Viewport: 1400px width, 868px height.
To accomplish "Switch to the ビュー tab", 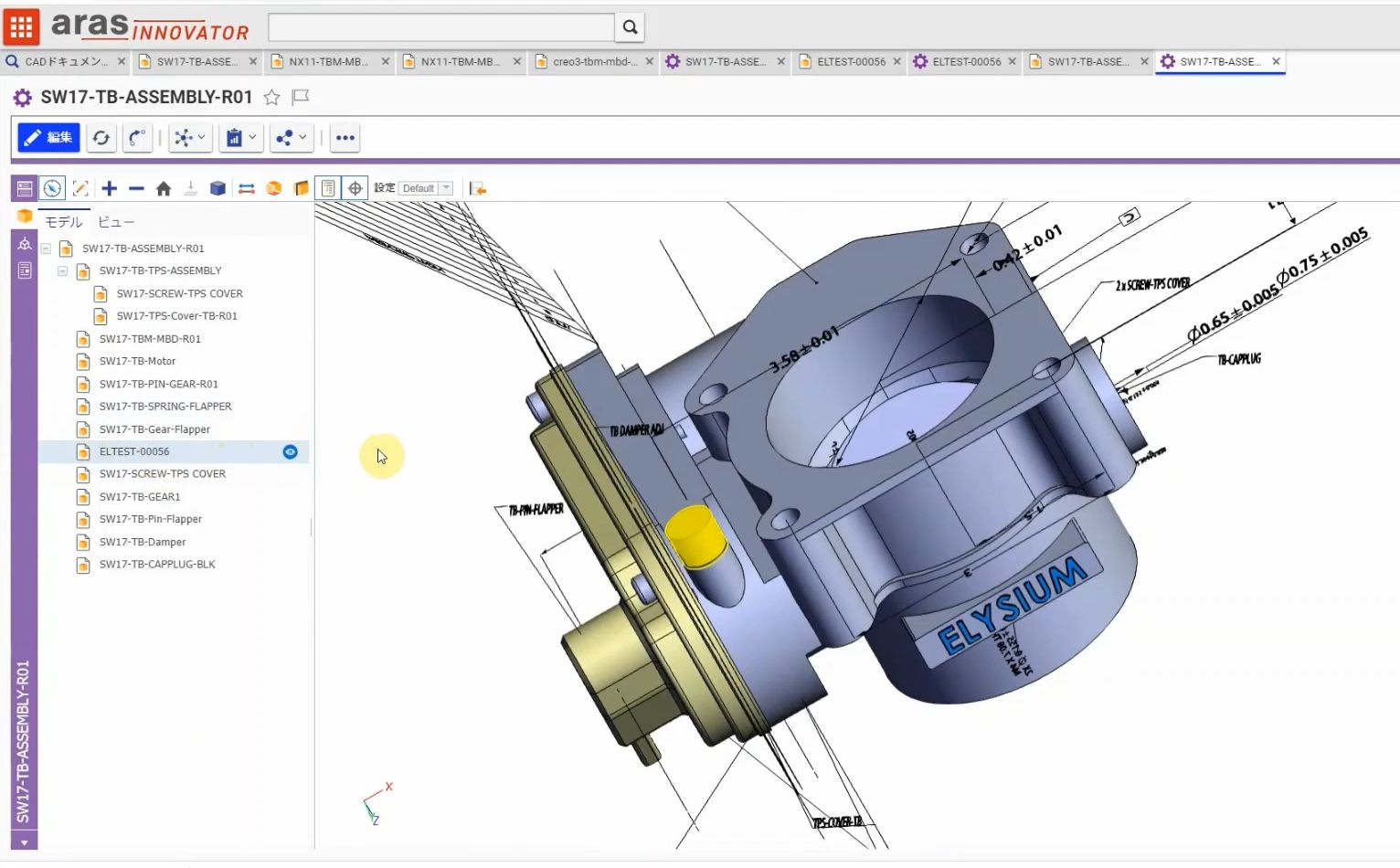I will [116, 222].
